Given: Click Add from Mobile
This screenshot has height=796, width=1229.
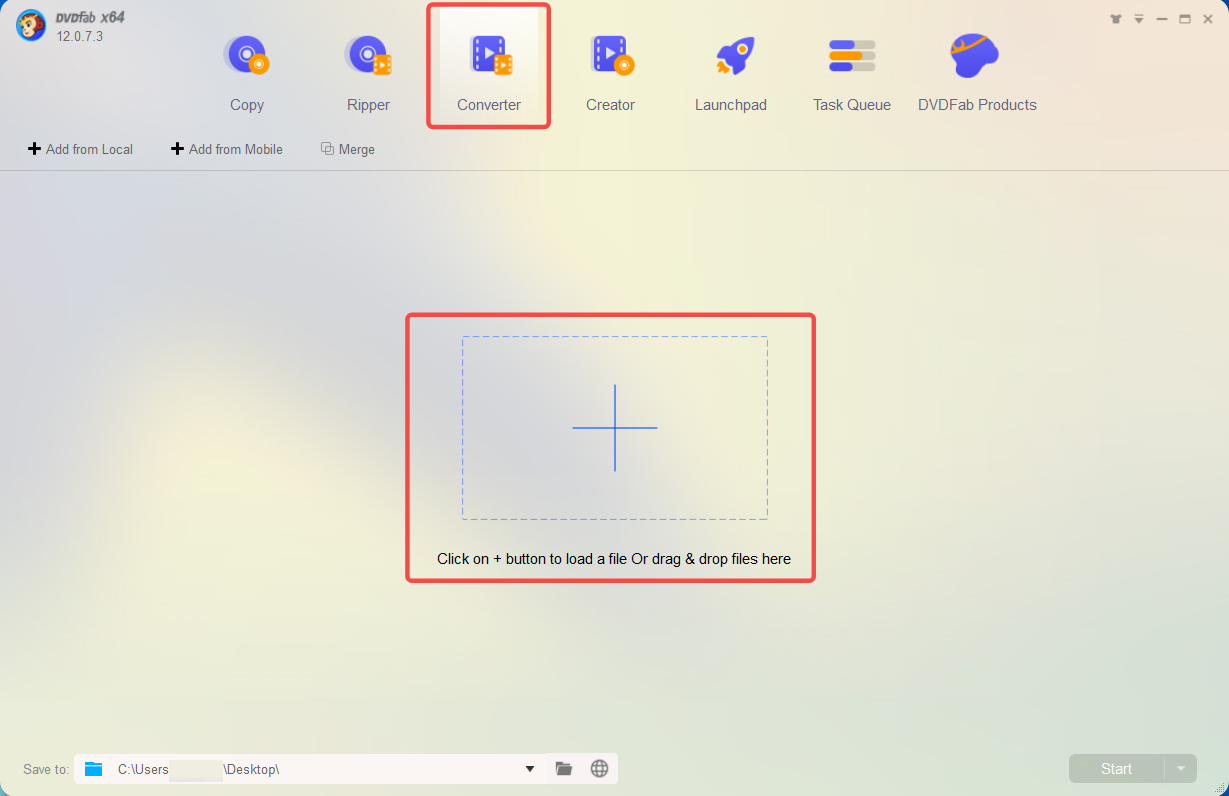Looking at the screenshot, I should pyautogui.click(x=227, y=149).
